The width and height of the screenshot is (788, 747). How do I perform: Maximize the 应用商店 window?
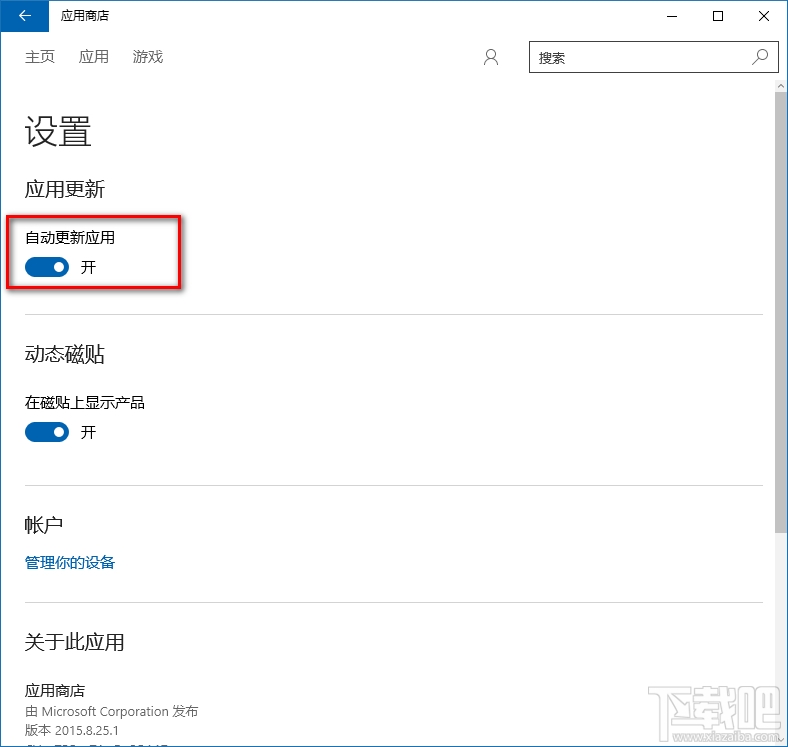pos(717,16)
